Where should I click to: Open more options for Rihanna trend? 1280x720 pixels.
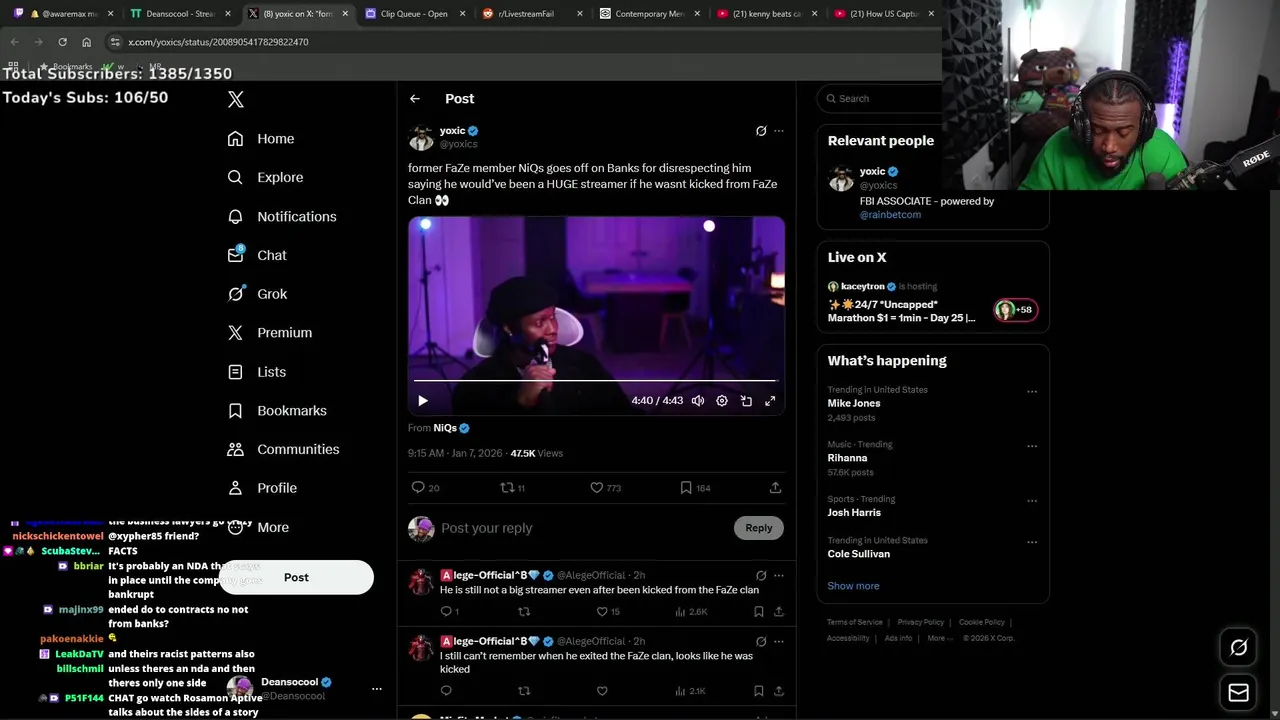coord(1032,446)
